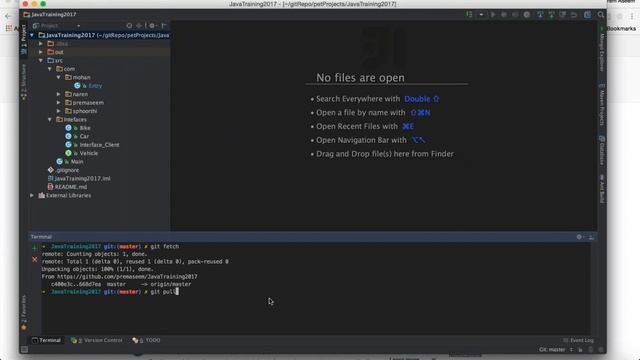The width and height of the screenshot is (640, 360).
Task: Click the Run with Coverage icon
Action: pos(515,15)
